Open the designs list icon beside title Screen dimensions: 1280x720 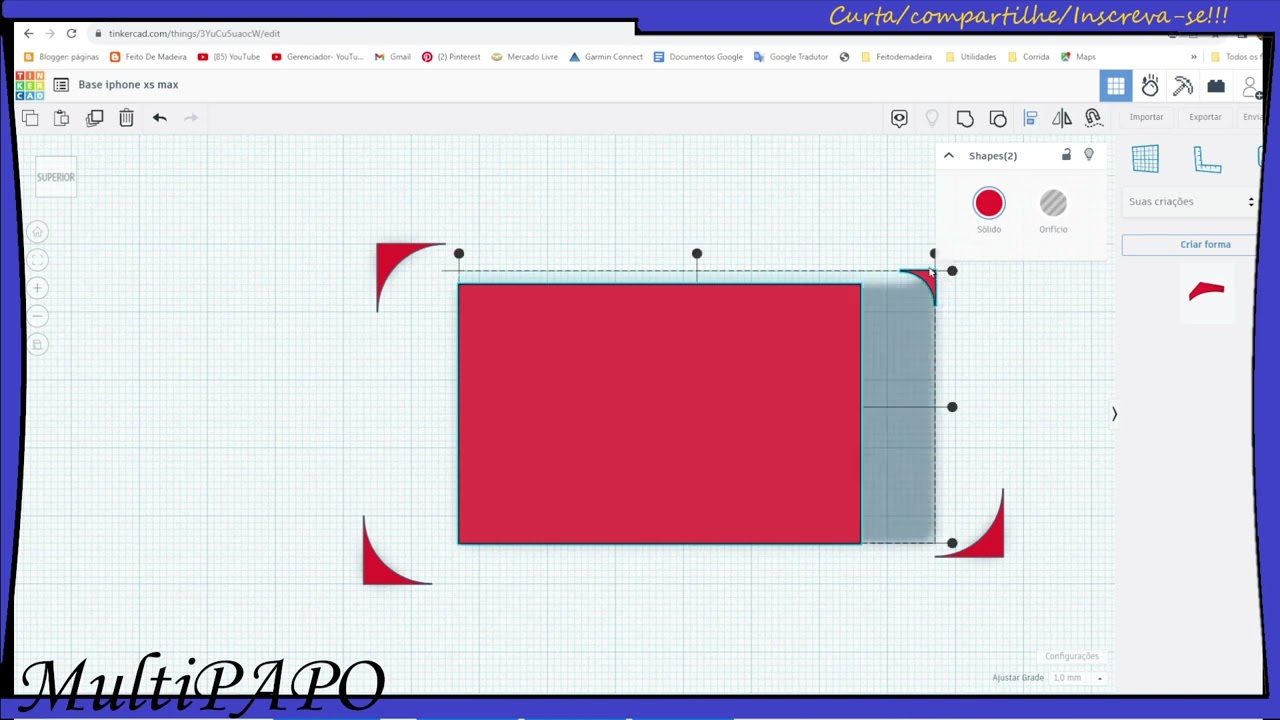(x=61, y=85)
